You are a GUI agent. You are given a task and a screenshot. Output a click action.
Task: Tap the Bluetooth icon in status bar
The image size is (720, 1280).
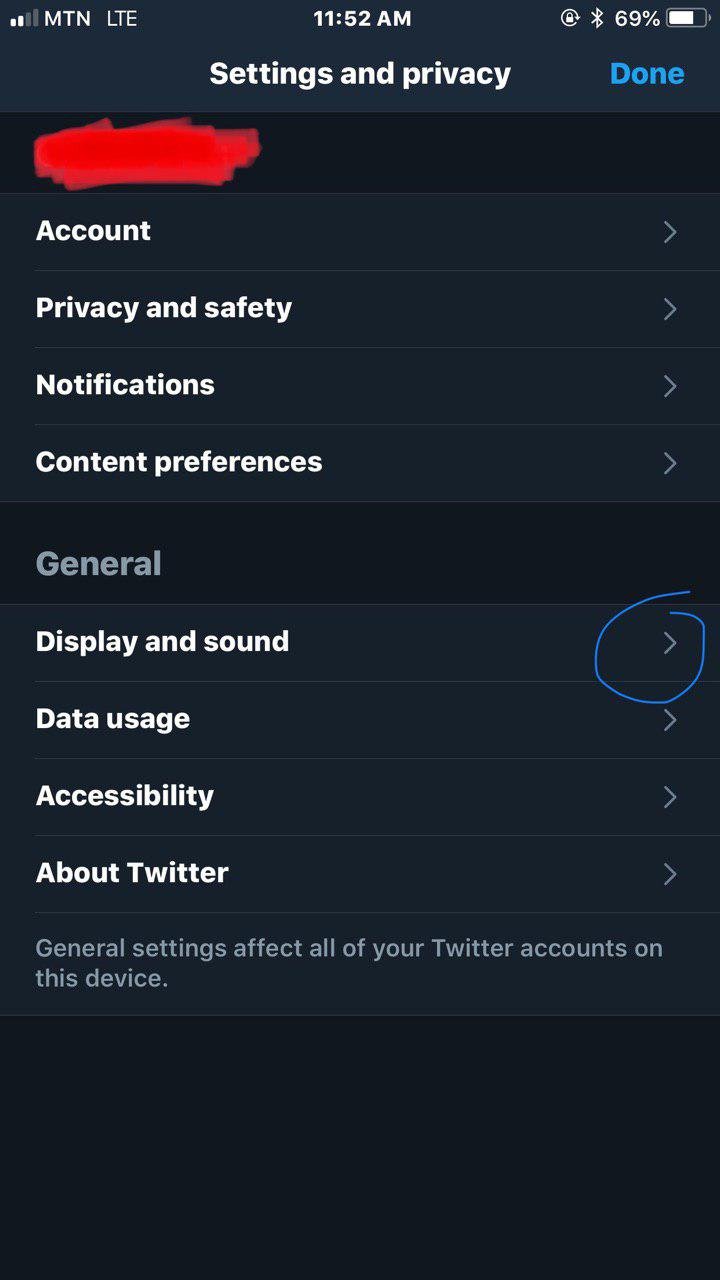click(x=597, y=18)
